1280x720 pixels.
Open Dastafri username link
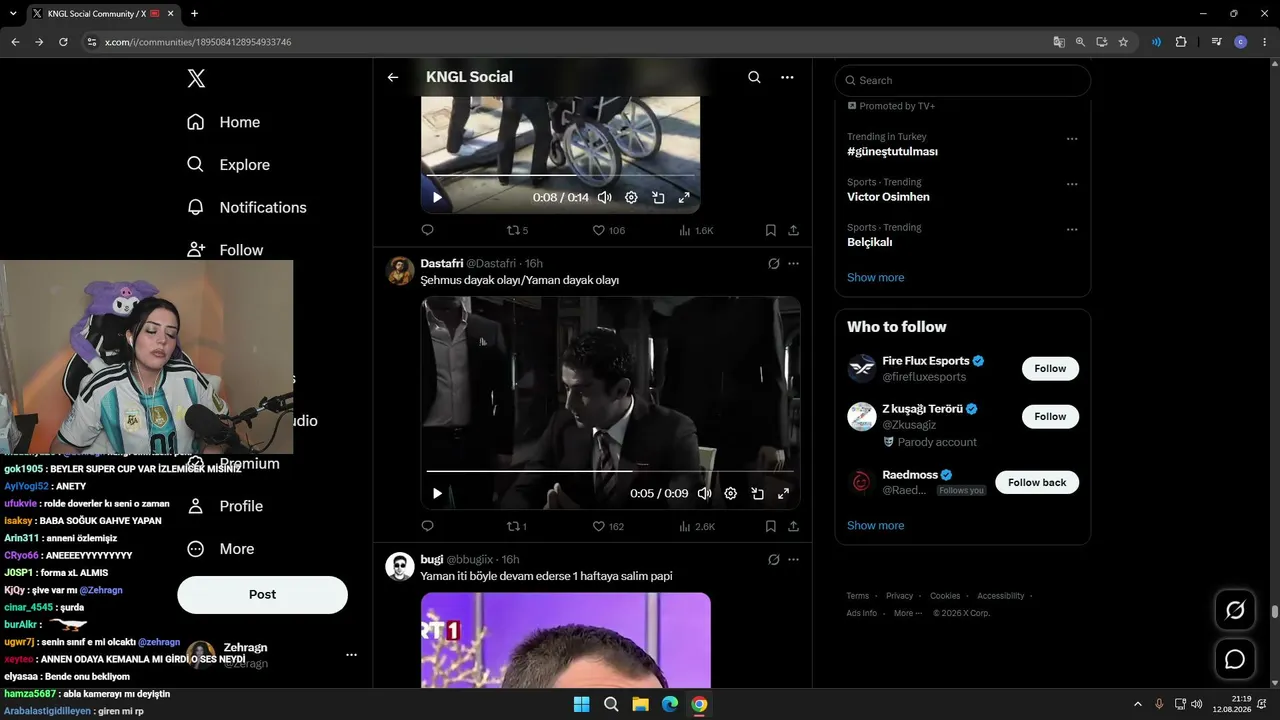[491, 263]
